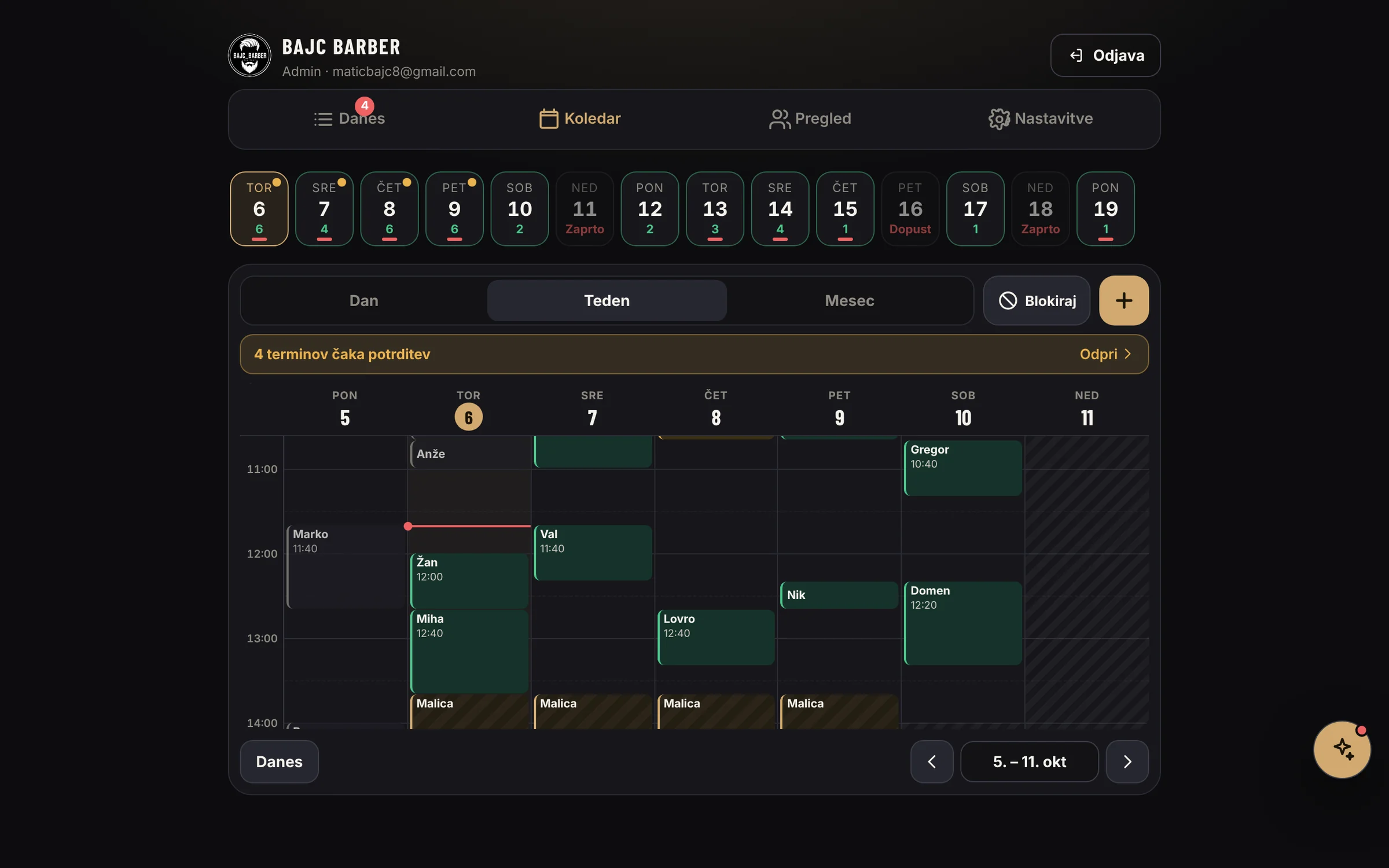
Task: Click the Blokiraj block button
Action: pos(1037,300)
